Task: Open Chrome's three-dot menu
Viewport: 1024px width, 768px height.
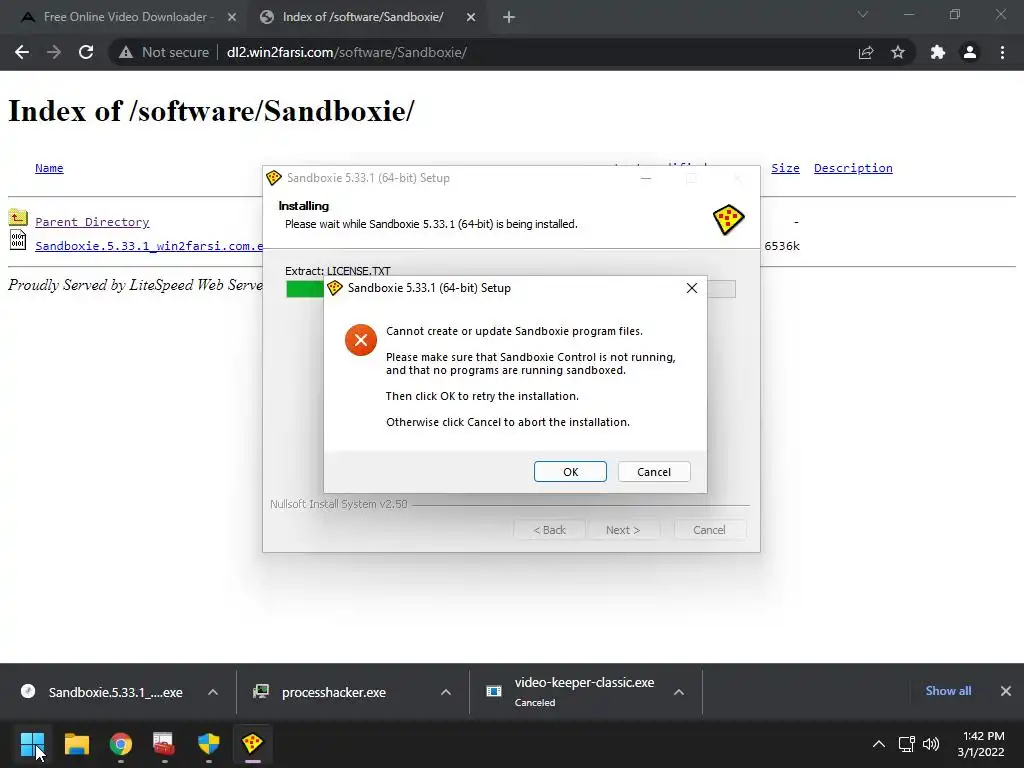Action: pyautogui.click(x=1002, y=52)
